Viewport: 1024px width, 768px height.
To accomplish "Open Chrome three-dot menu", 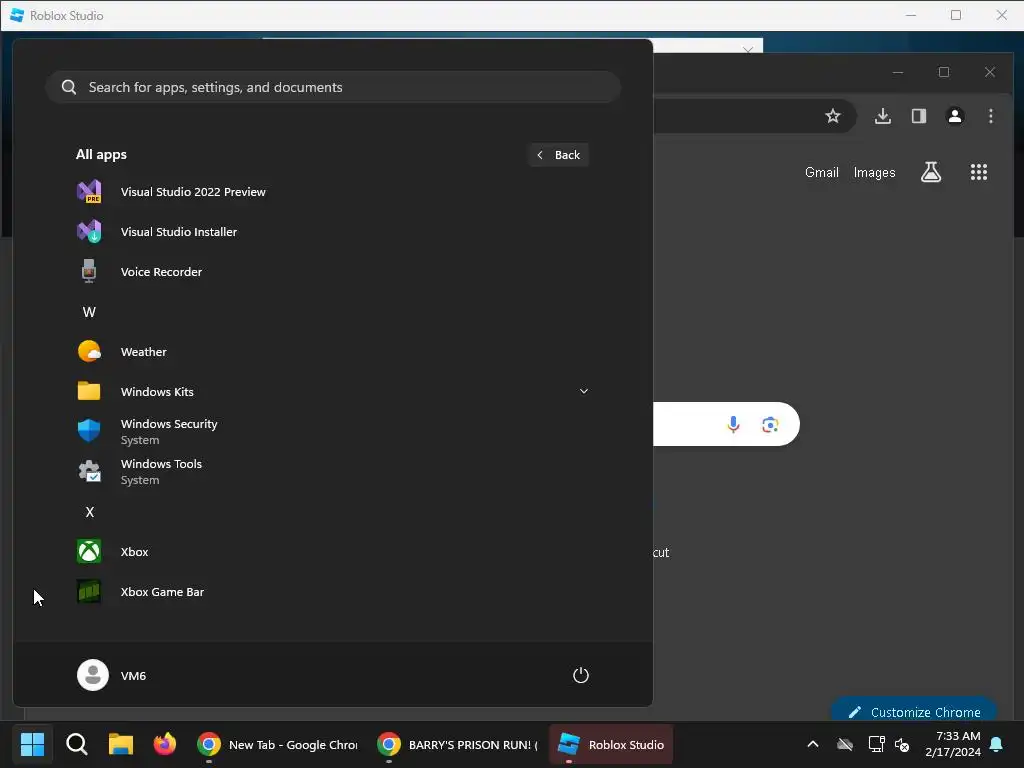I will (991, 116).
